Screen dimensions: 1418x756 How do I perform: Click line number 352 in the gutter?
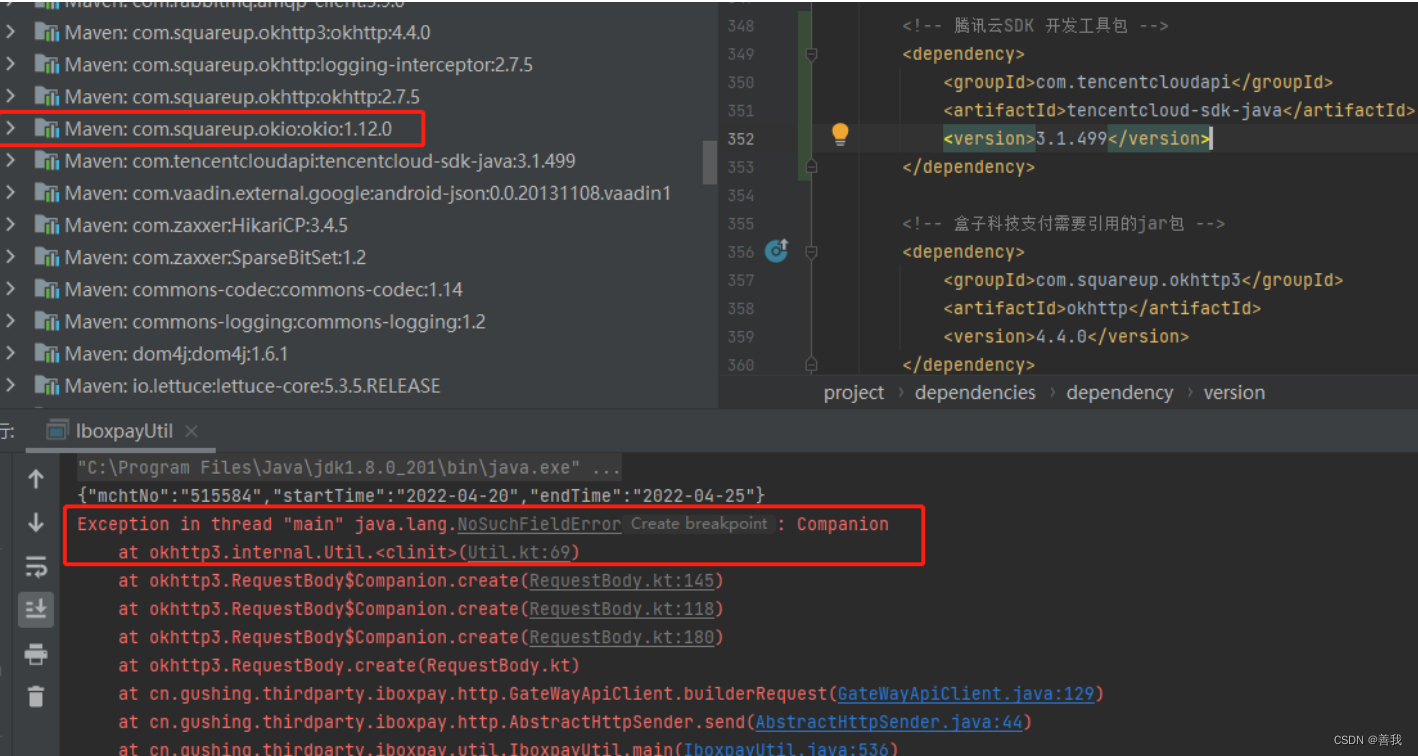741,139
